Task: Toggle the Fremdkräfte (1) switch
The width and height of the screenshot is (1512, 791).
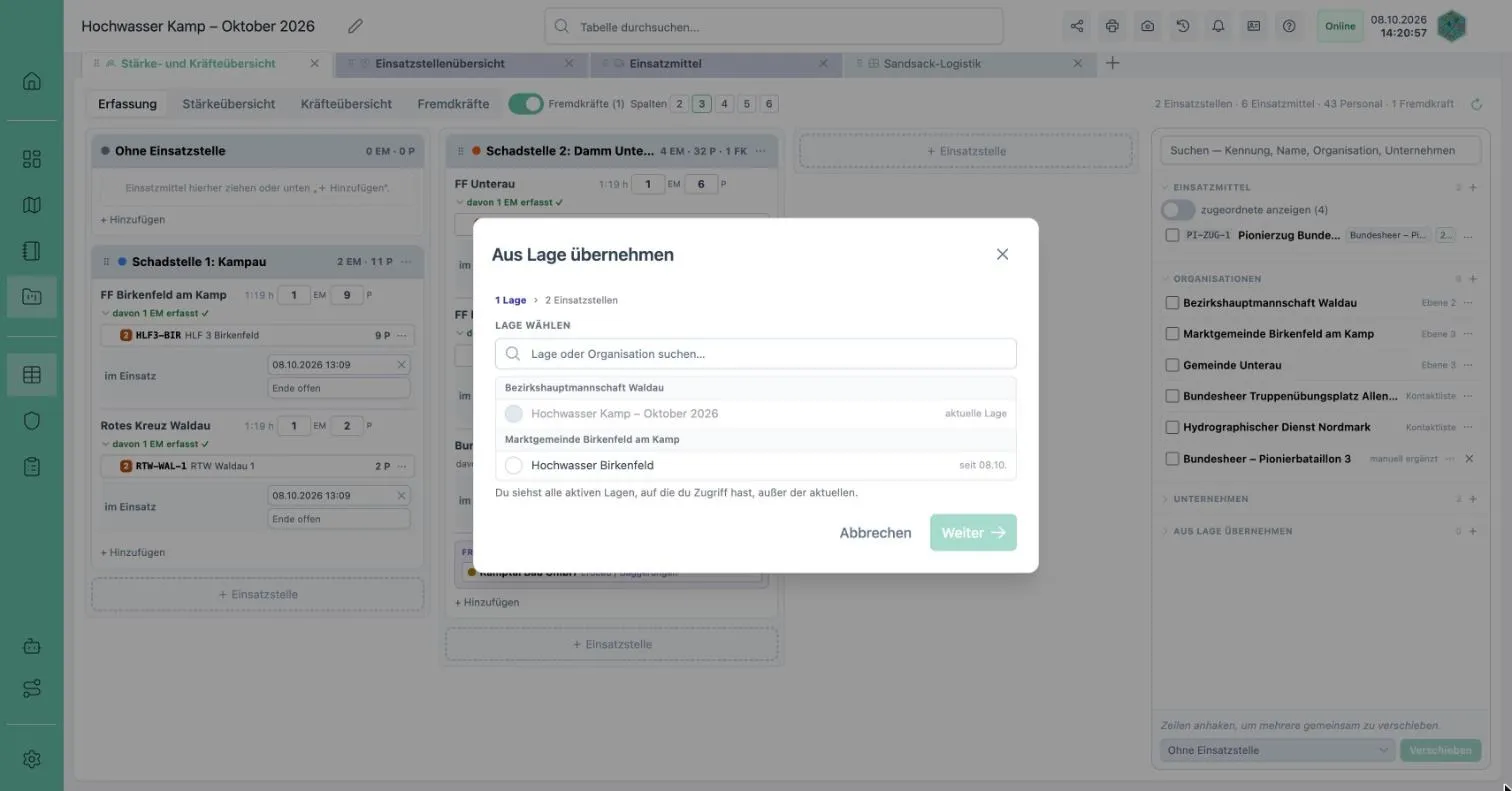Action: tap(526, 104)
